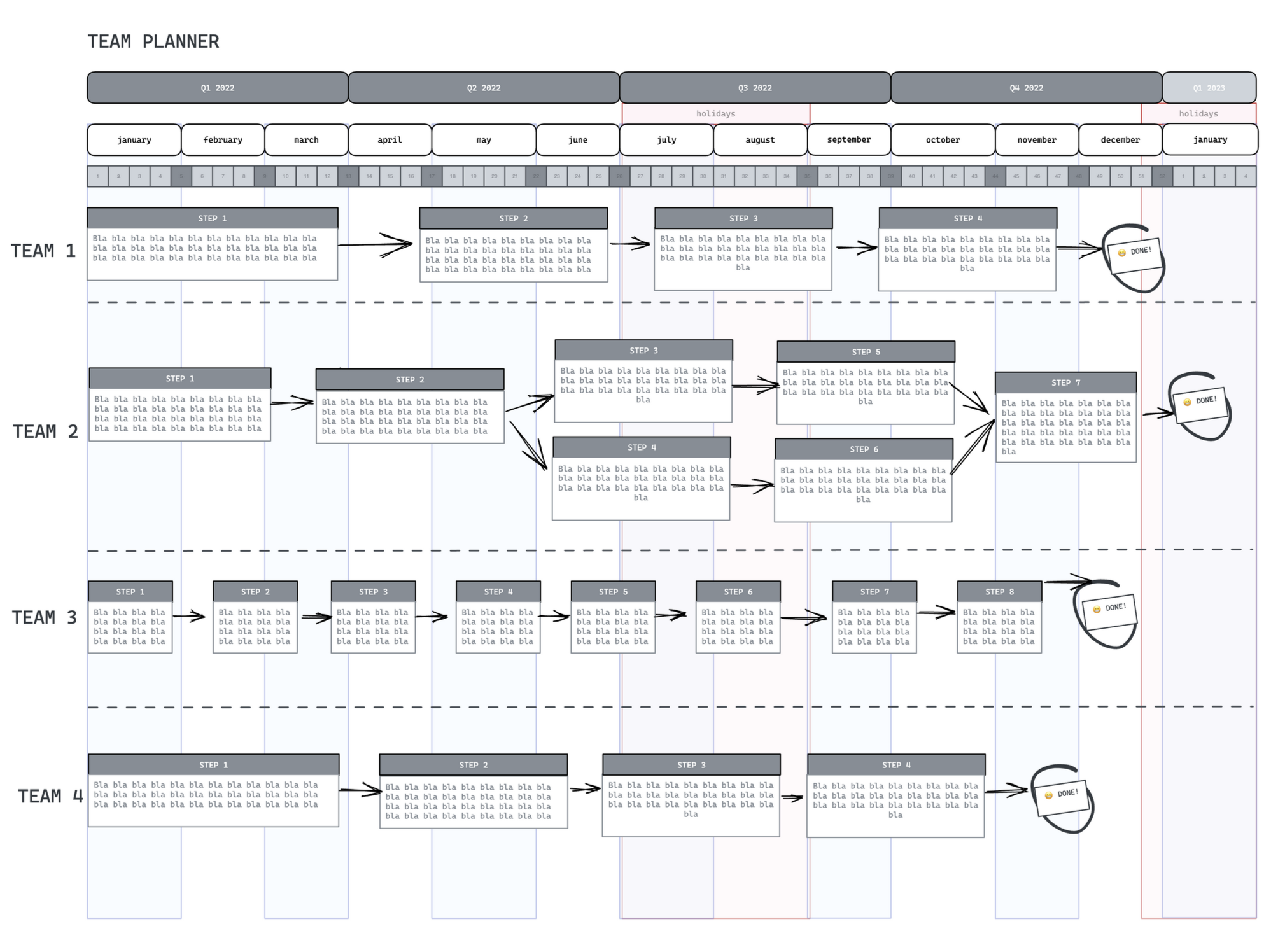This screenshot has width=1278, height=952.
Task: Click Team 2 STEP 7 card header
Action: (x=1066, y=382)
